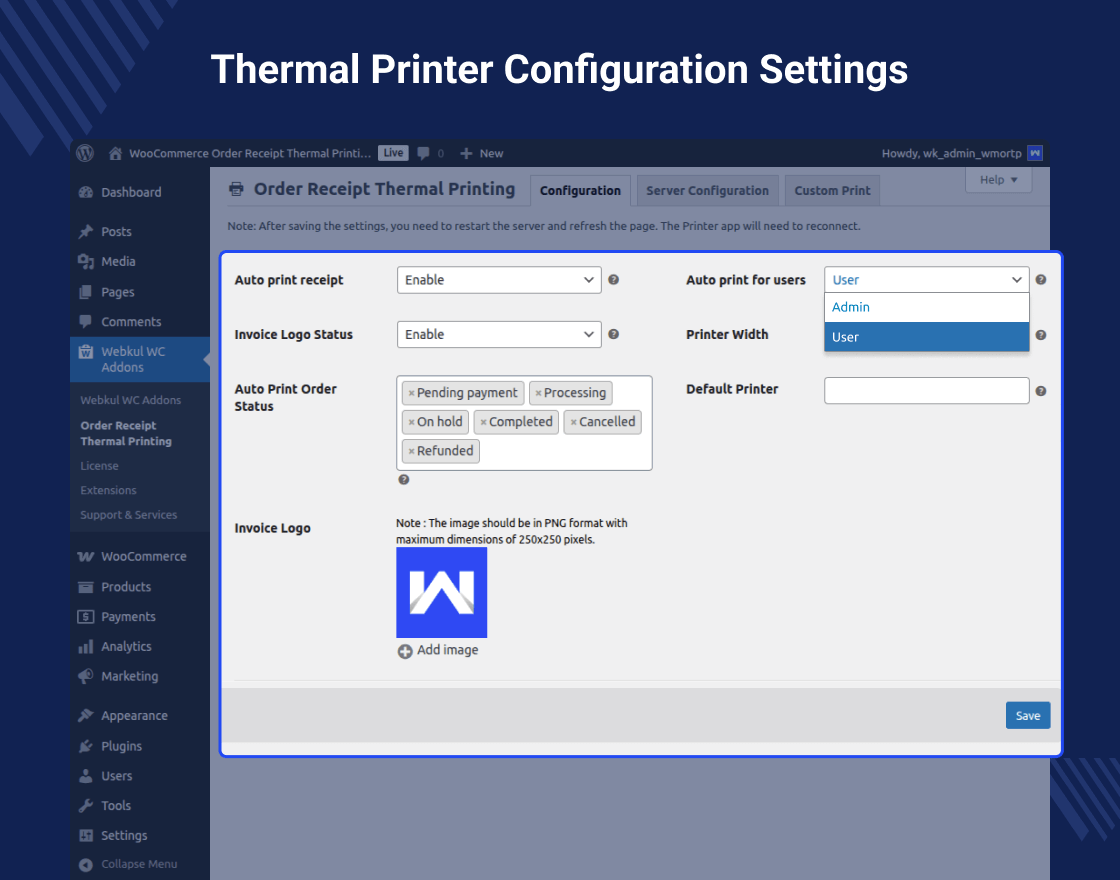Click the Plugins plug icon
The image size is (1120, 880).
point(86,746)
